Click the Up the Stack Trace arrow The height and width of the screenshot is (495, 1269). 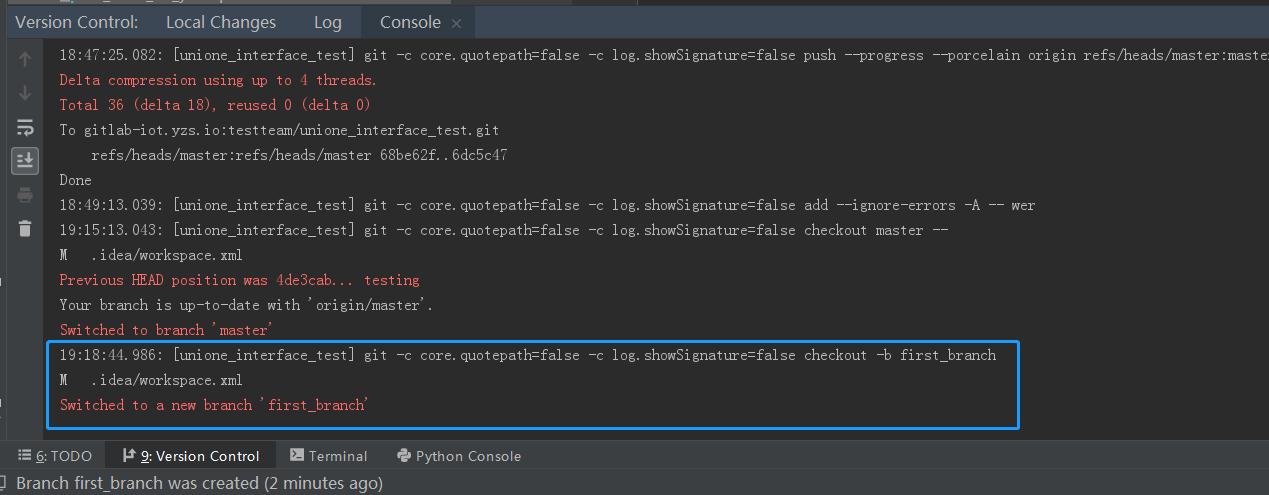25,59
